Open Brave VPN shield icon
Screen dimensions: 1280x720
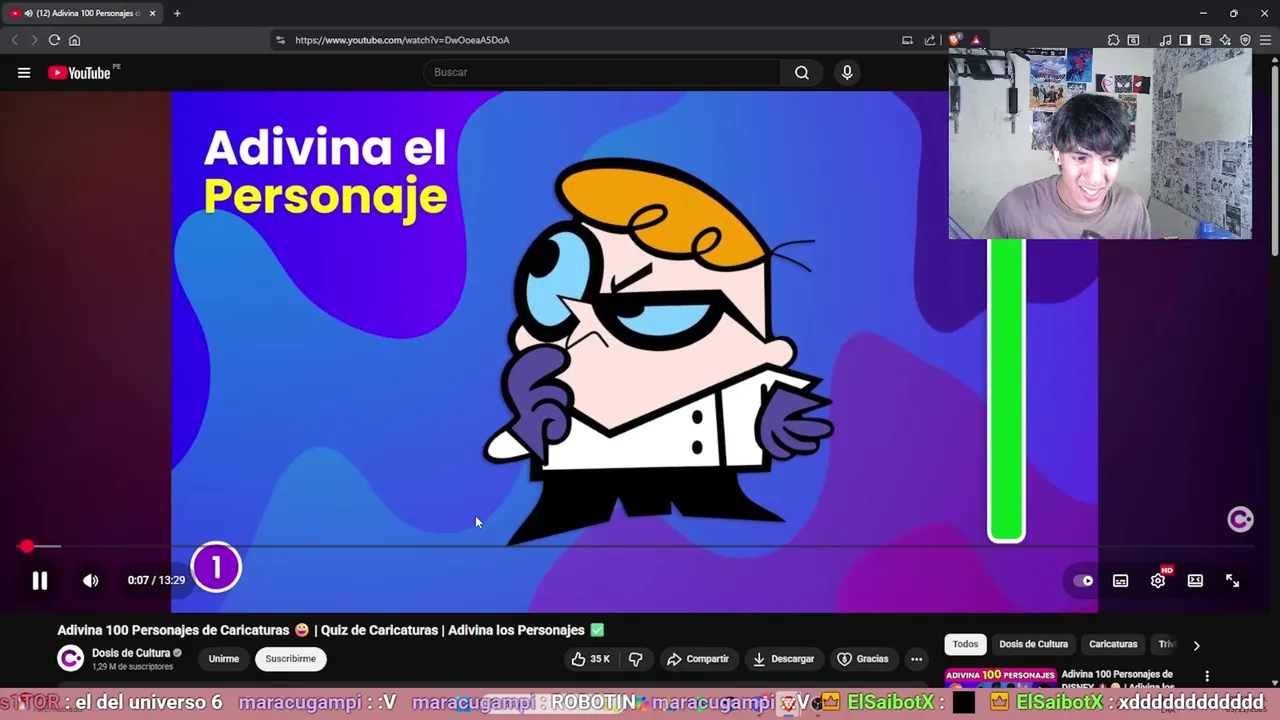click(1245, 40)
